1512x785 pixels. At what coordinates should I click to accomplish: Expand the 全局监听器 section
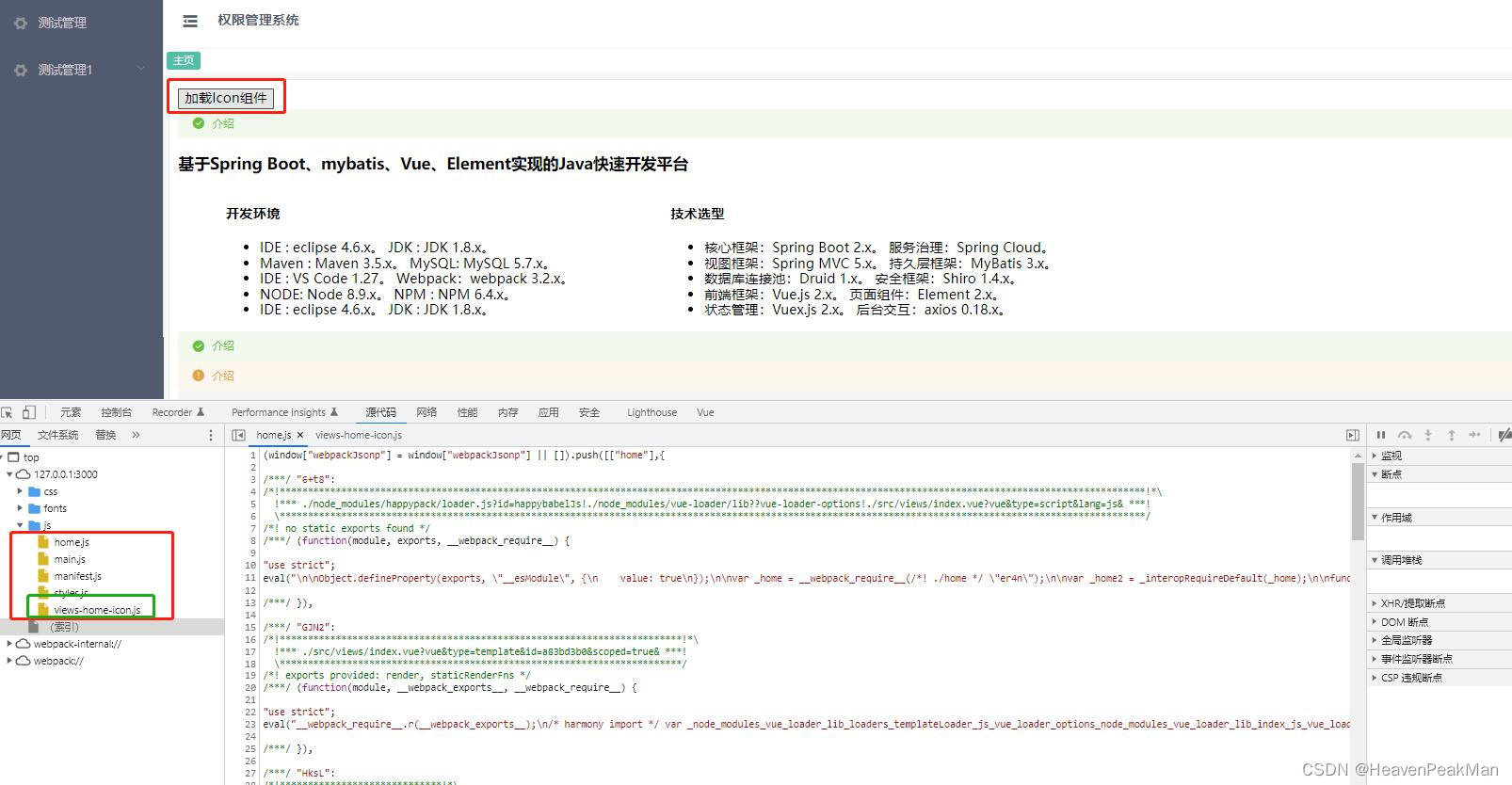[x=1375, y=640]
